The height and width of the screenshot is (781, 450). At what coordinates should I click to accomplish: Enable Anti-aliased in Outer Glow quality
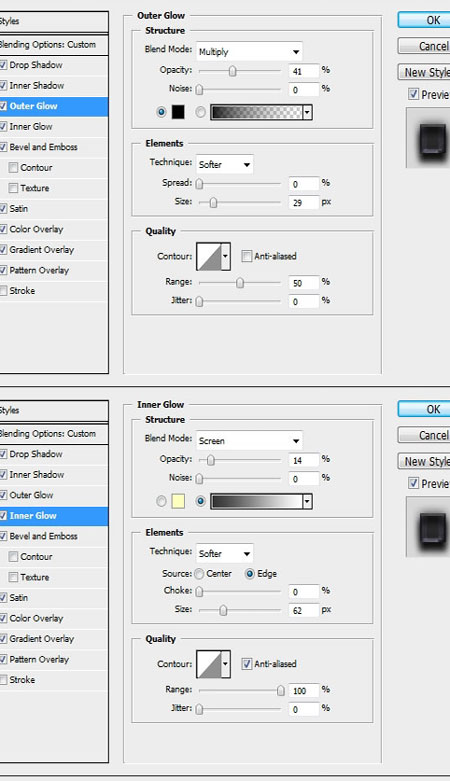(x=247, y=256)
